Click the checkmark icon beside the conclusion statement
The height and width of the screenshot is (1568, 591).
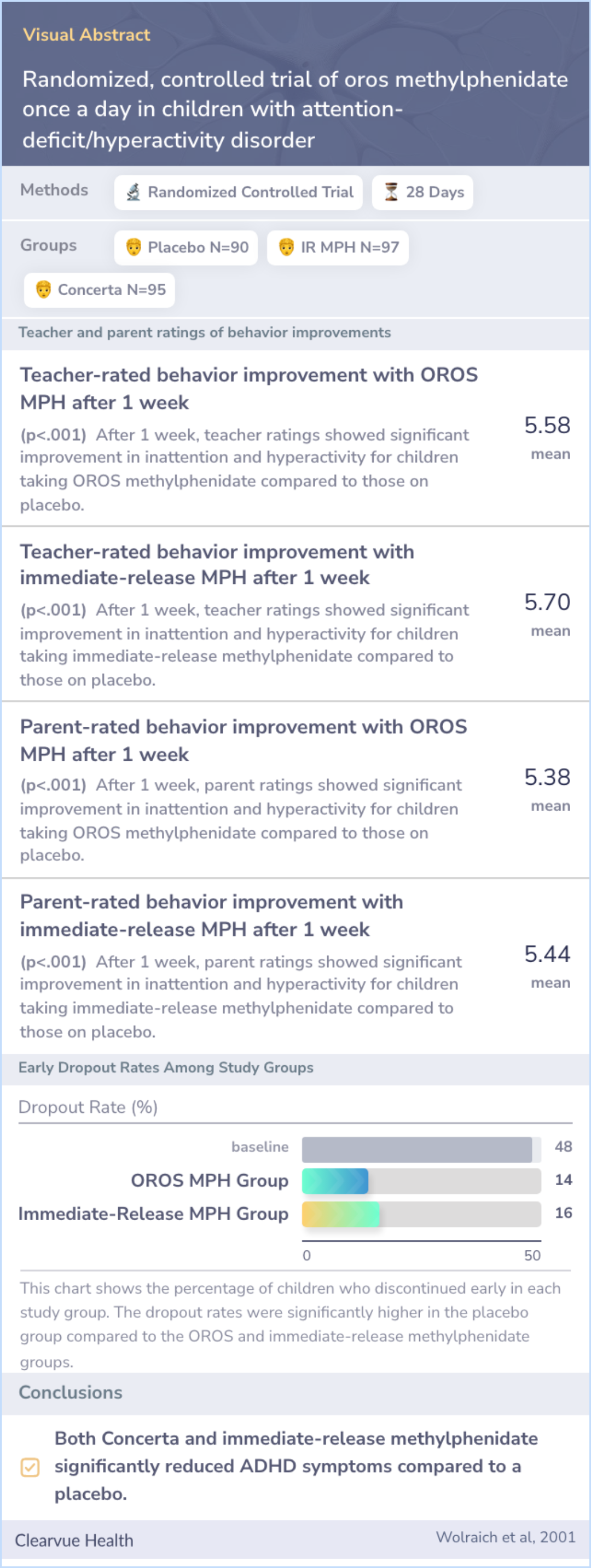(30, 1468)
